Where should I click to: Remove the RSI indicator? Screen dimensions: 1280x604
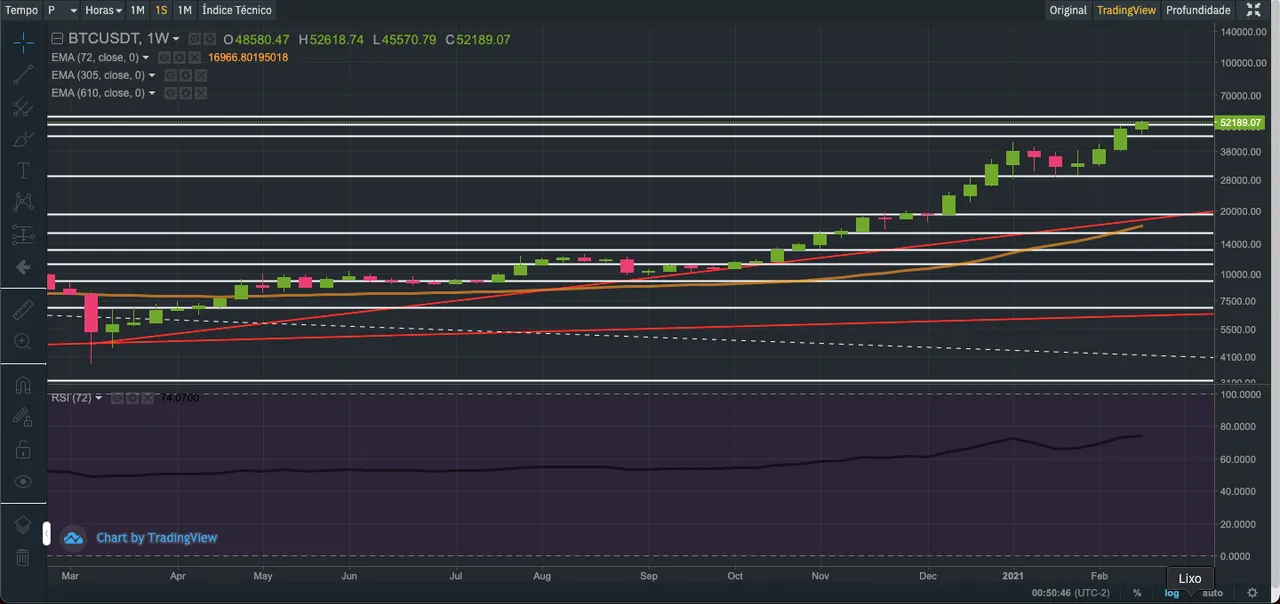click(147, 398)
